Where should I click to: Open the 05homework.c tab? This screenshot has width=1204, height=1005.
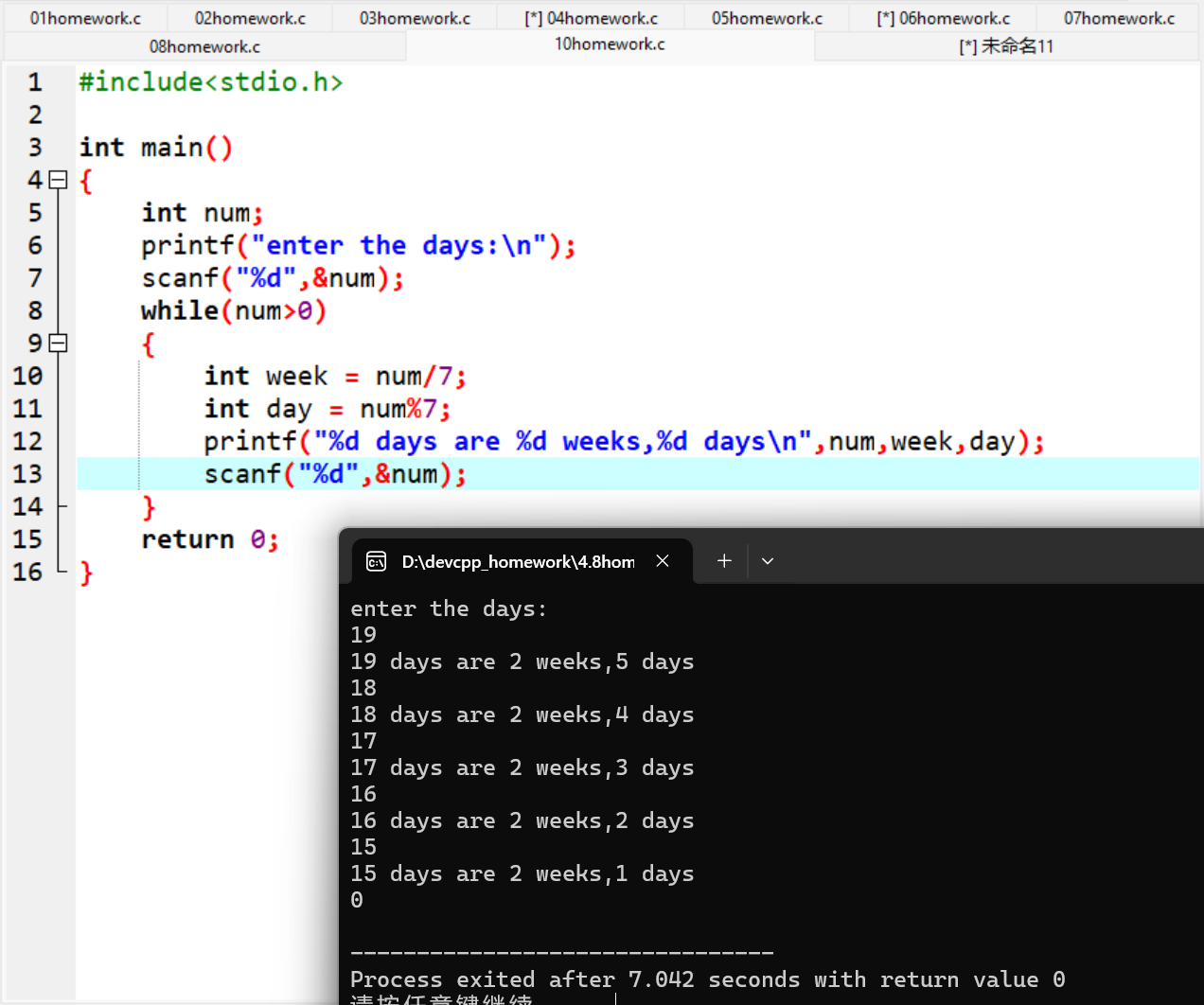click(767, 18)
